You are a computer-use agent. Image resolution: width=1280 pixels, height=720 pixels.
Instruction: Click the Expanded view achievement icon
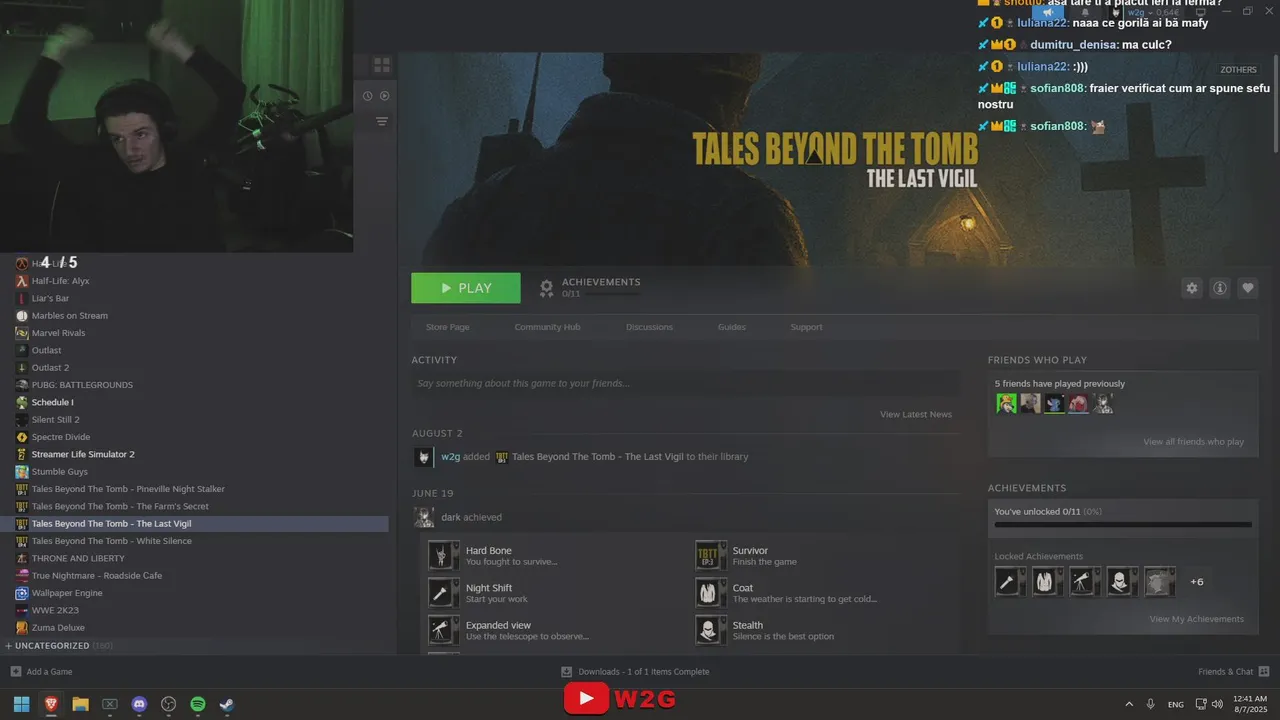443,629
